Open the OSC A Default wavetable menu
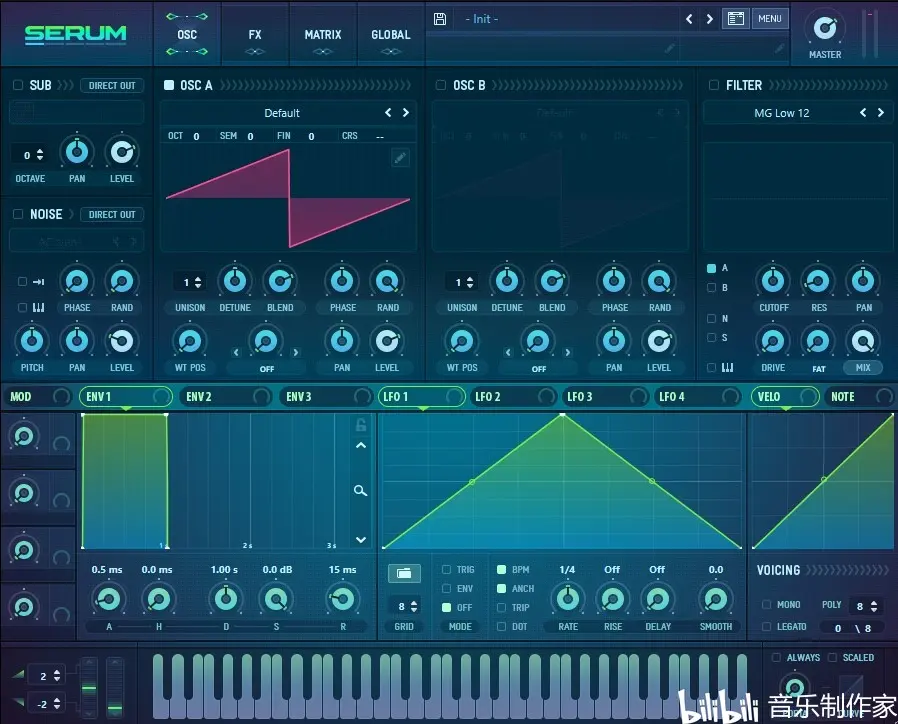The width and height of the screenshot is (898, 724). [x=282, y=113]
